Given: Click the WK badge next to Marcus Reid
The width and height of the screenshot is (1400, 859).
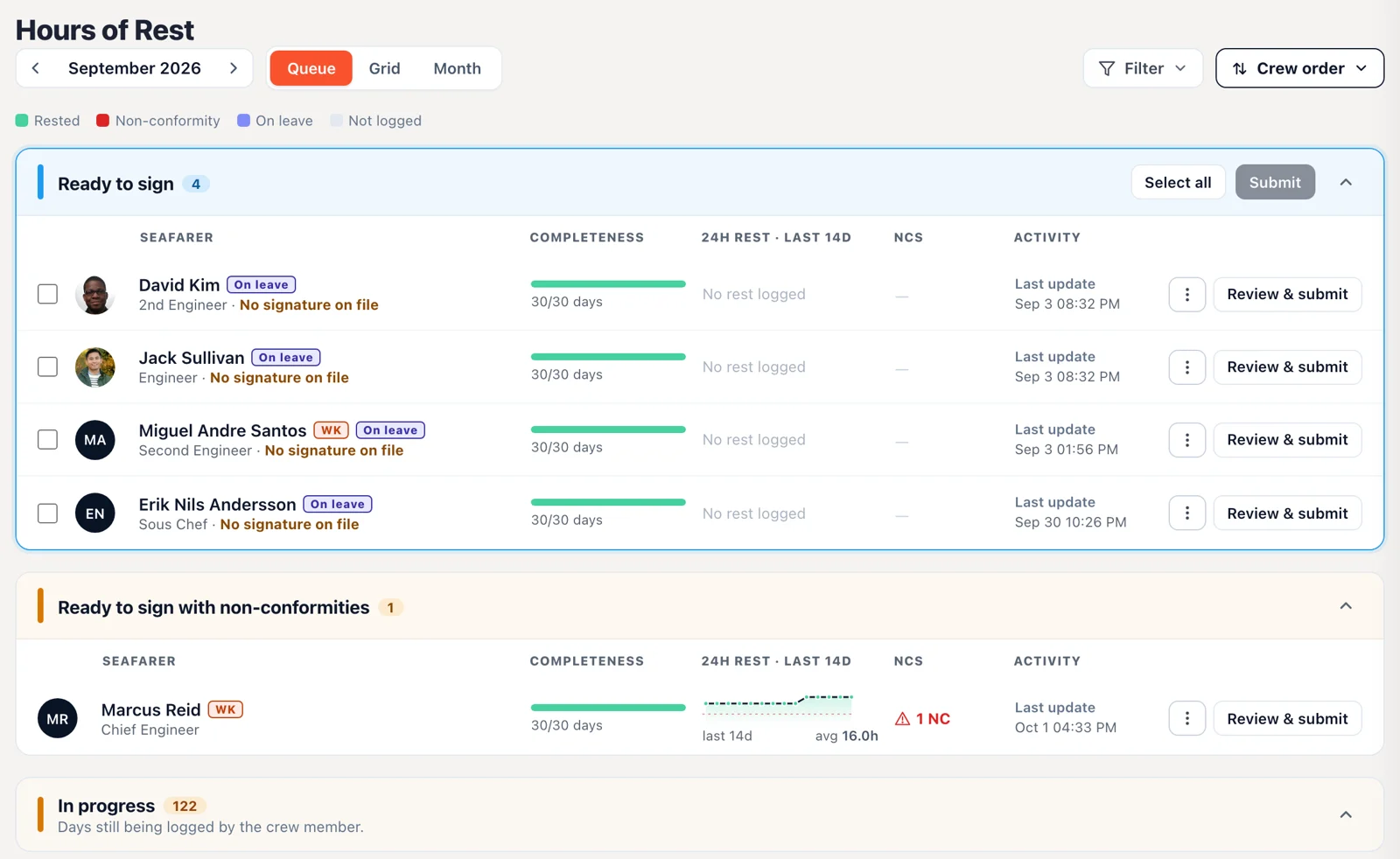Looking at the screenshot, I should pos(226,709).
